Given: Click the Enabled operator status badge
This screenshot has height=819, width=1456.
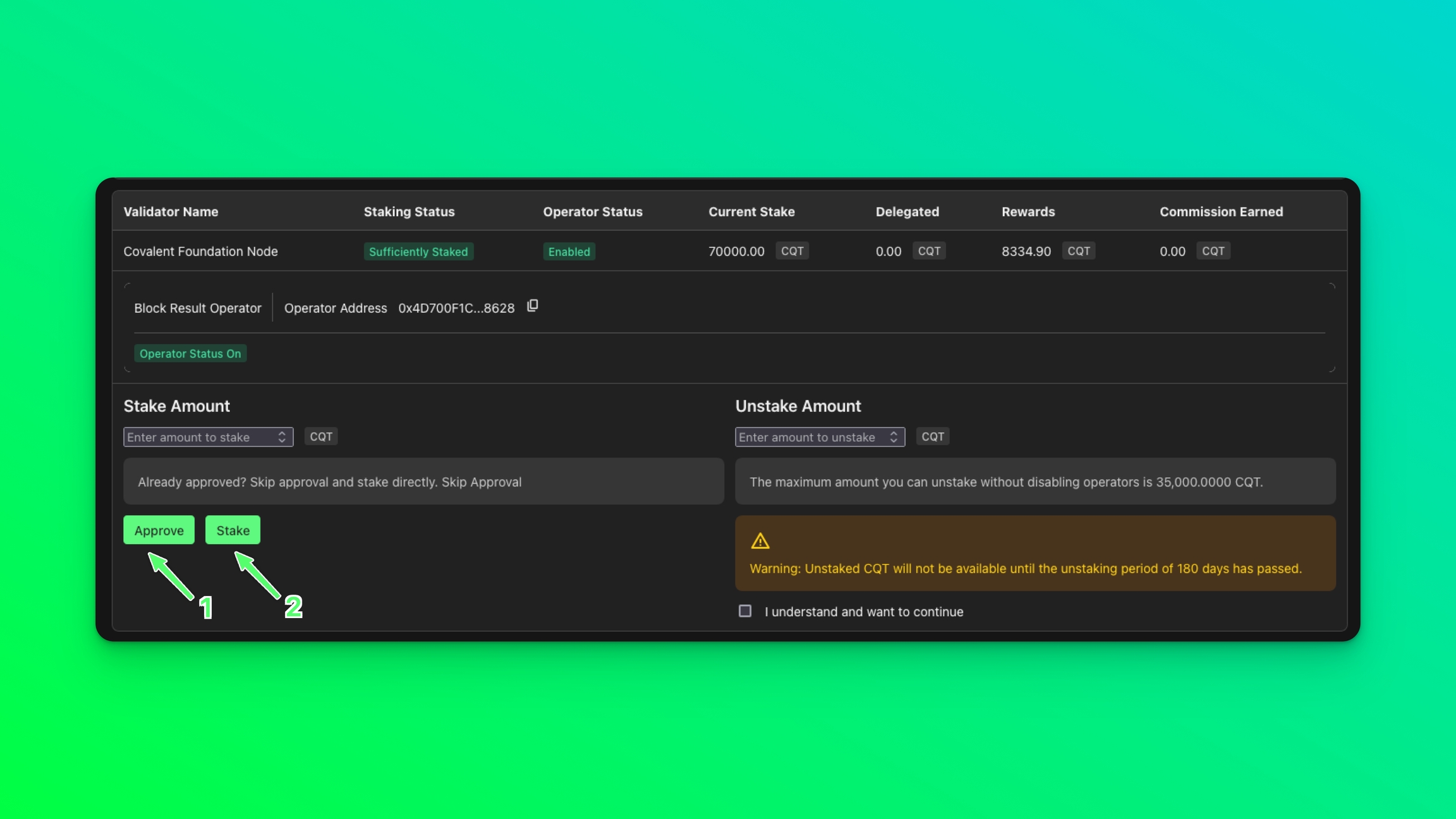Looking at the screenshot, I should (569, 252).
